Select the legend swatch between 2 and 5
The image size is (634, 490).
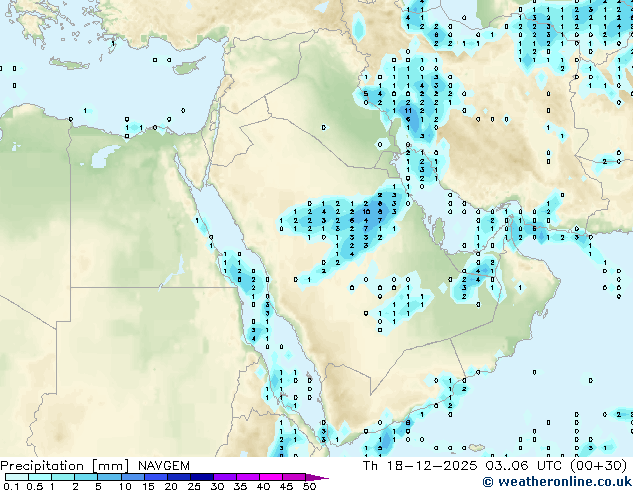tap(86, 477)
